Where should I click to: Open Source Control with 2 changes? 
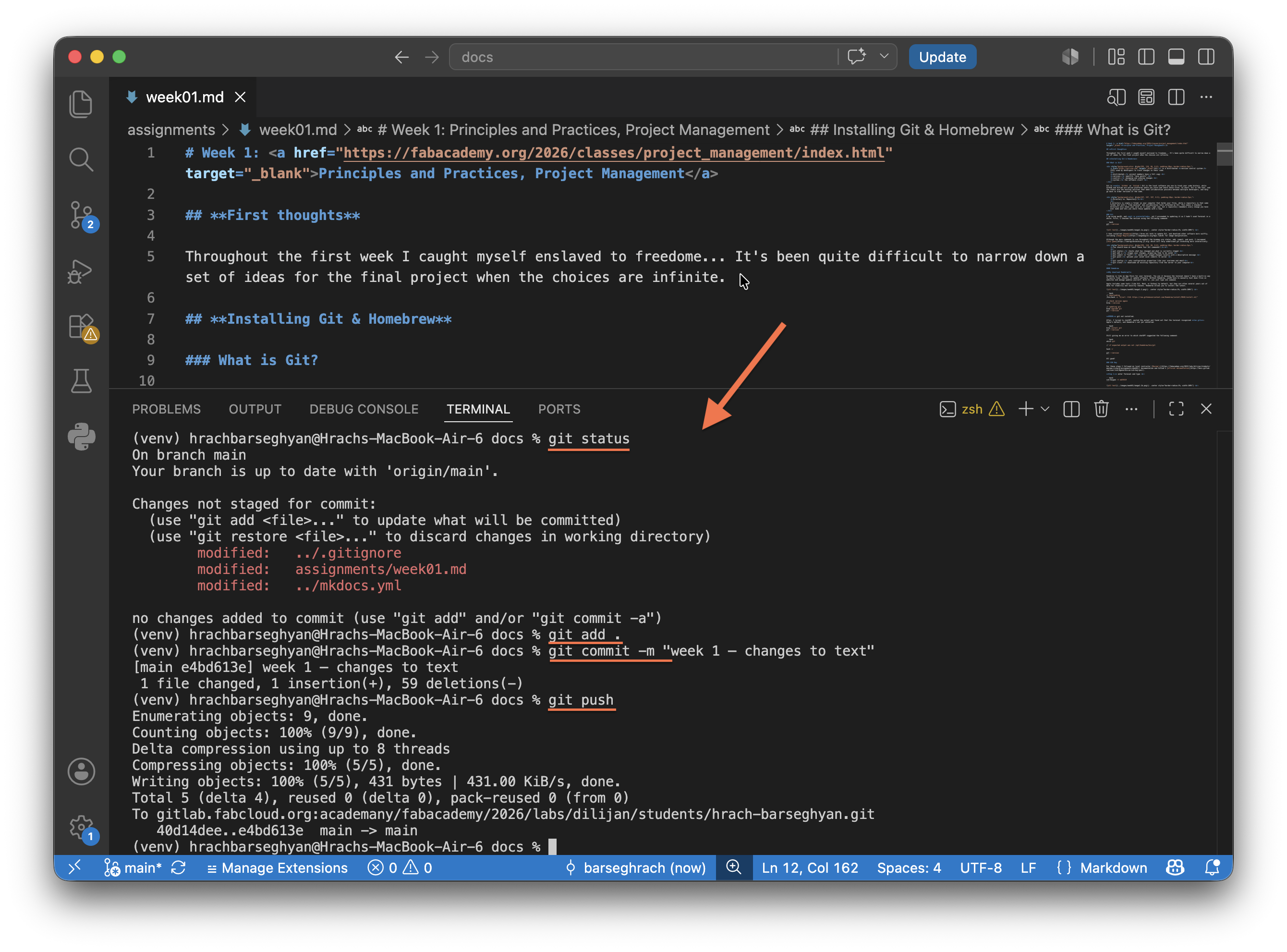pyautogui.click(x=82, y=216)
